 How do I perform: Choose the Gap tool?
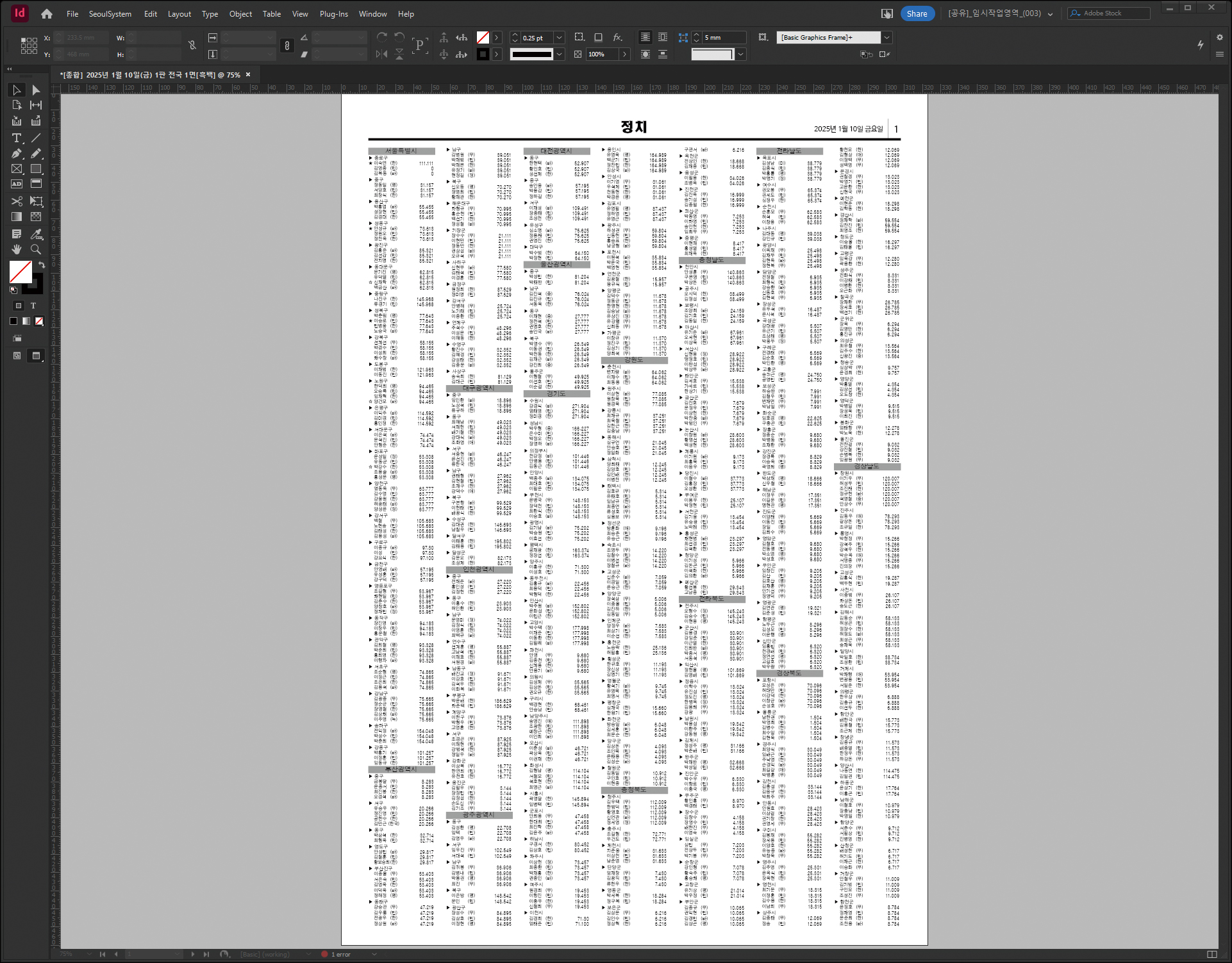[x=36, y=105]
